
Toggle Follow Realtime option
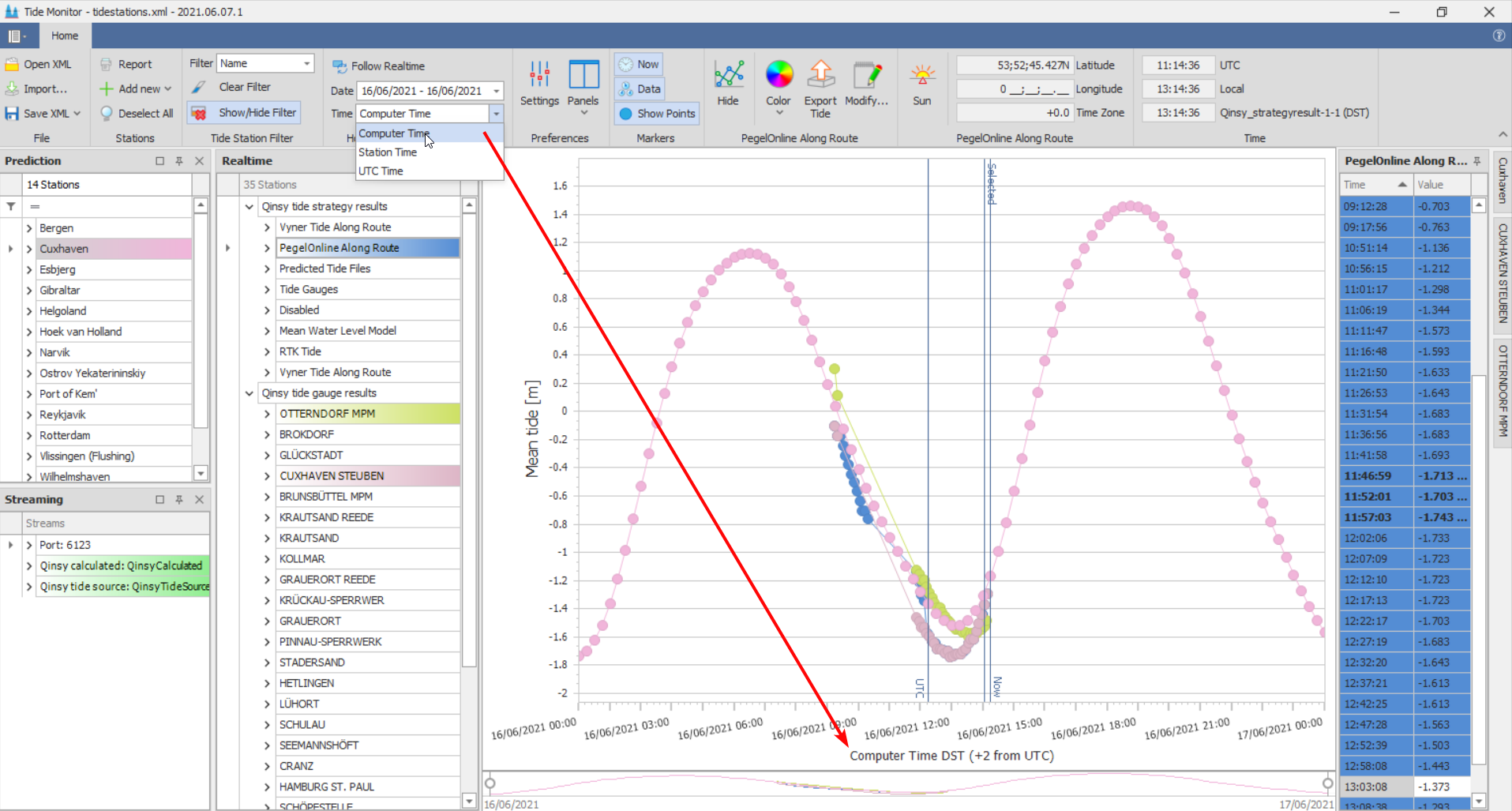click(379, 66)
